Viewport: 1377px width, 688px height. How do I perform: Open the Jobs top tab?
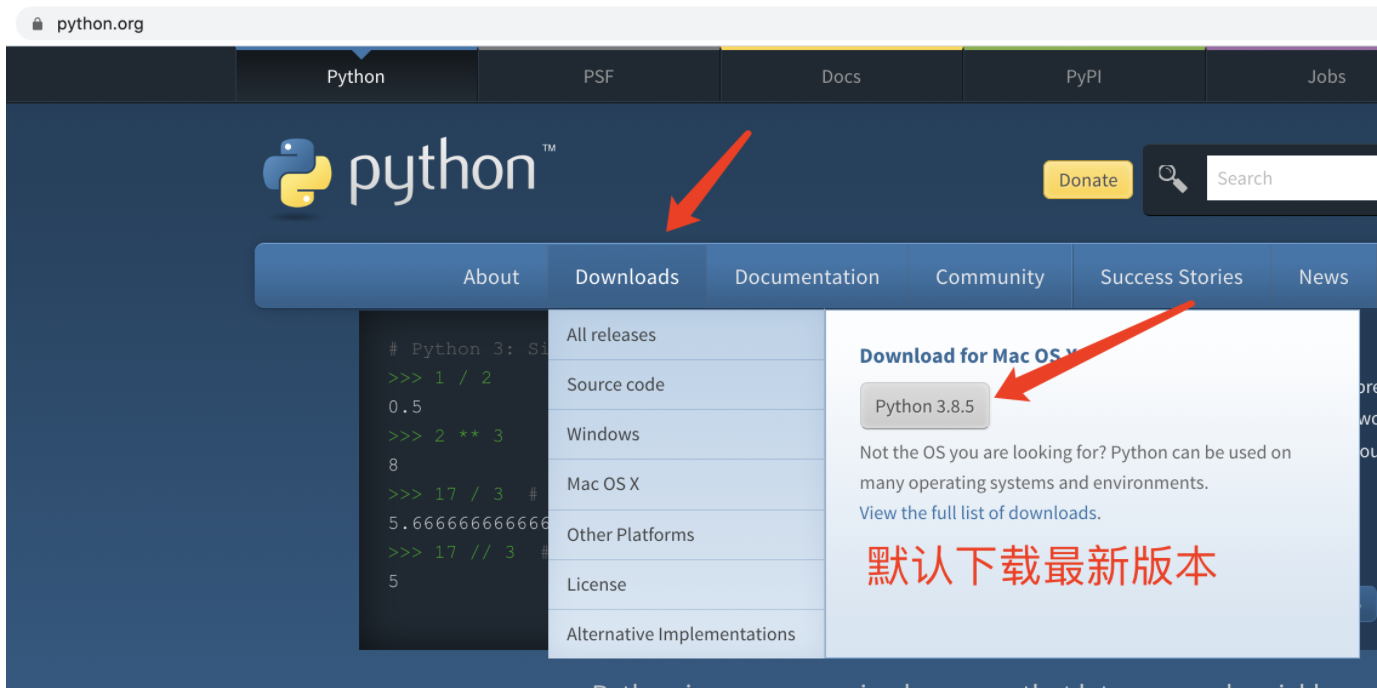point(1326,77)
